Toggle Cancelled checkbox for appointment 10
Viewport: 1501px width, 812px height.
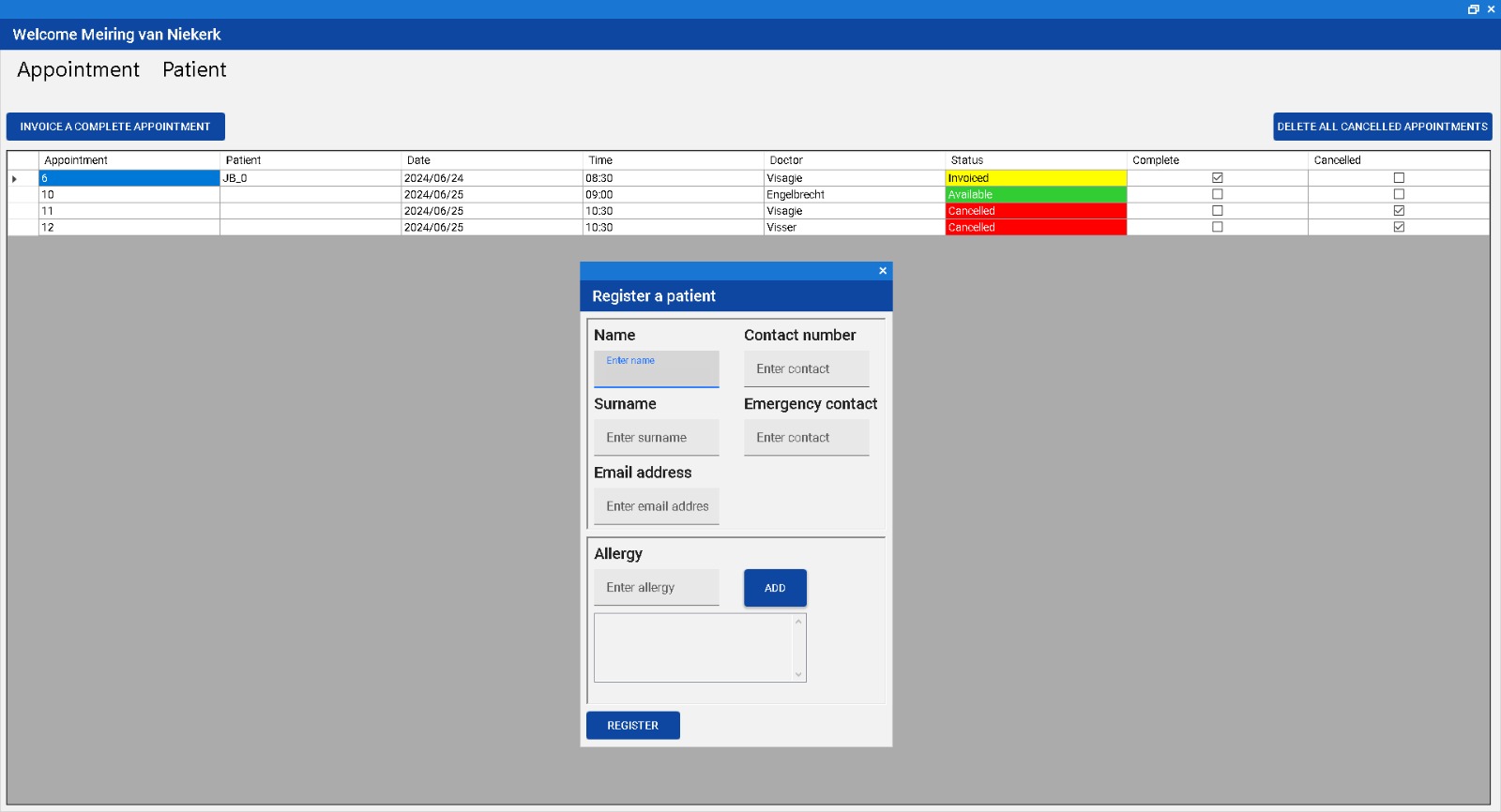[x=1399, y=194]
